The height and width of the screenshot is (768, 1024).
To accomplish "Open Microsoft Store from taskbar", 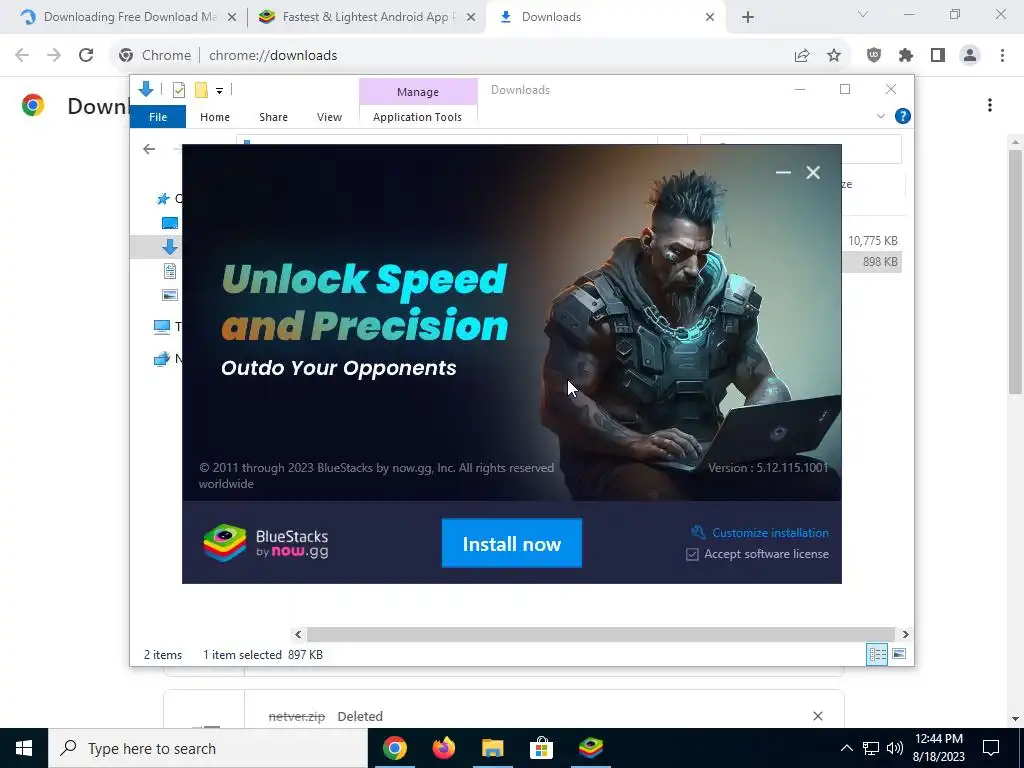I will pyautogui.click(x=541, y=748).
